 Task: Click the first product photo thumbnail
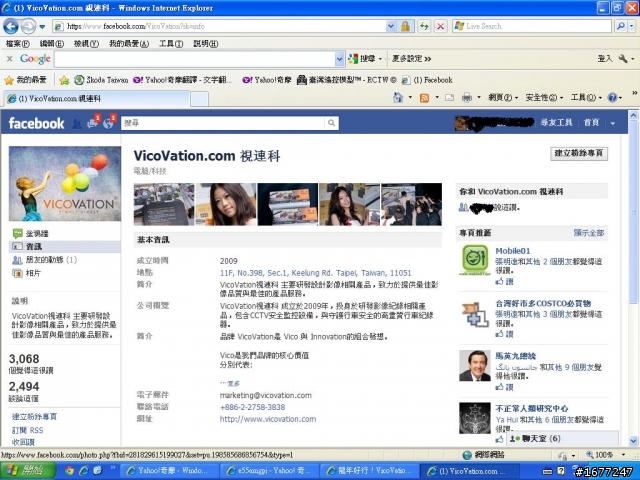pos(164,204)
